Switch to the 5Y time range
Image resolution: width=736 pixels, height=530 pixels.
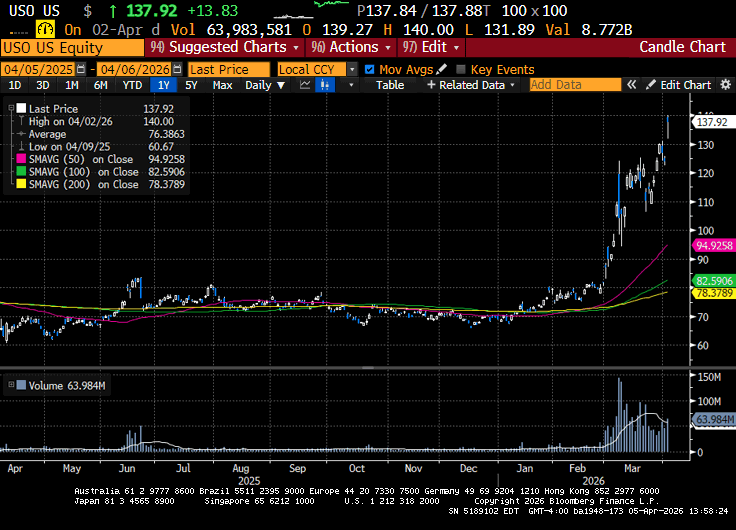(191, 85)
